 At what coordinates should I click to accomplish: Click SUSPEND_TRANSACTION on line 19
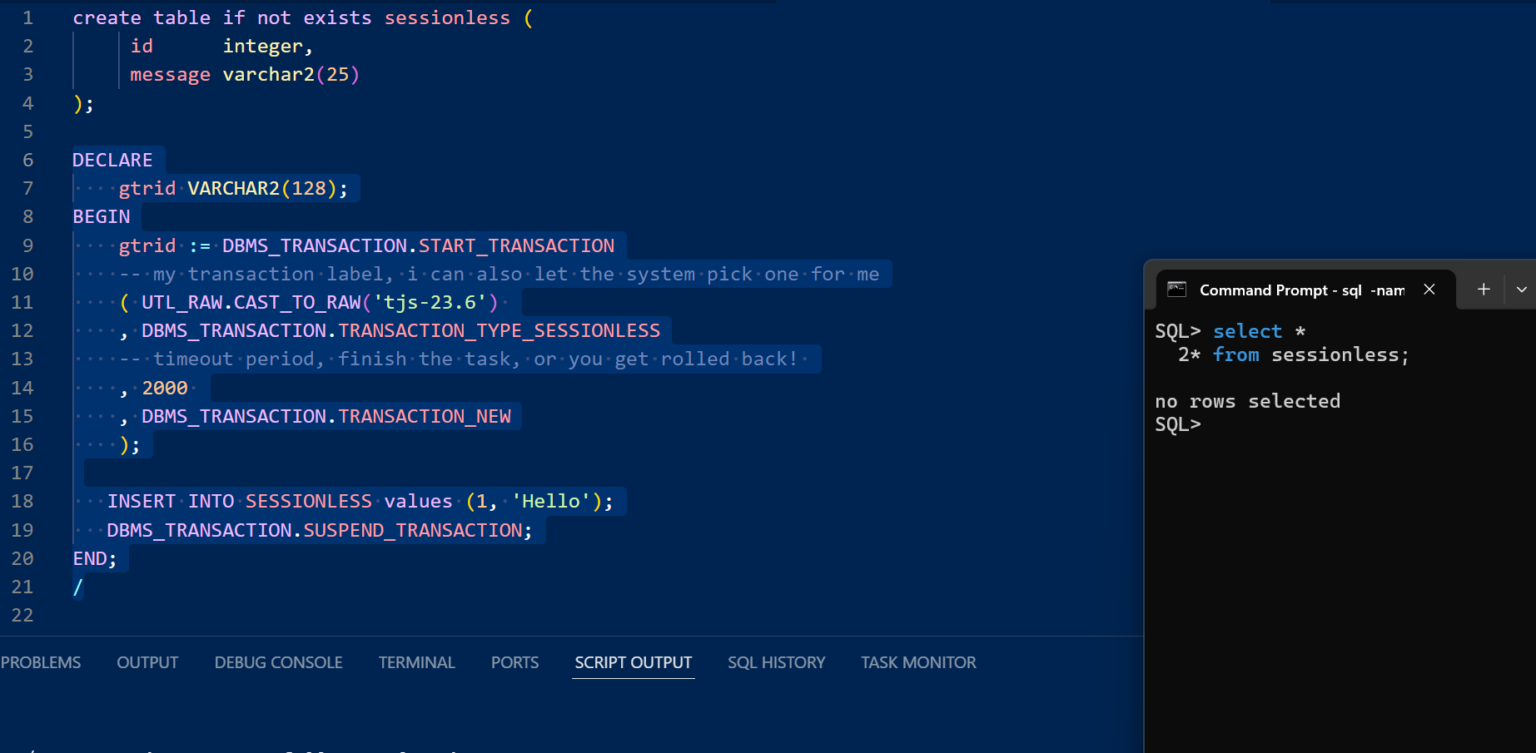click(412, 530)
